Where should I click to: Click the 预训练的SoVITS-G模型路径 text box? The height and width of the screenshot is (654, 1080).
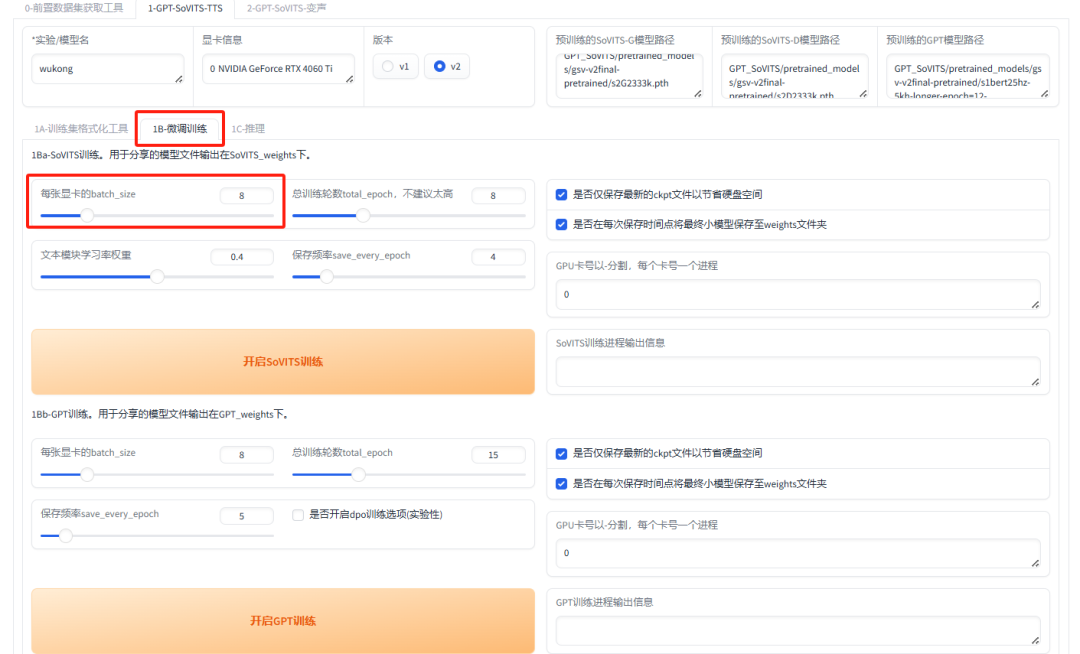pos(629,76)
